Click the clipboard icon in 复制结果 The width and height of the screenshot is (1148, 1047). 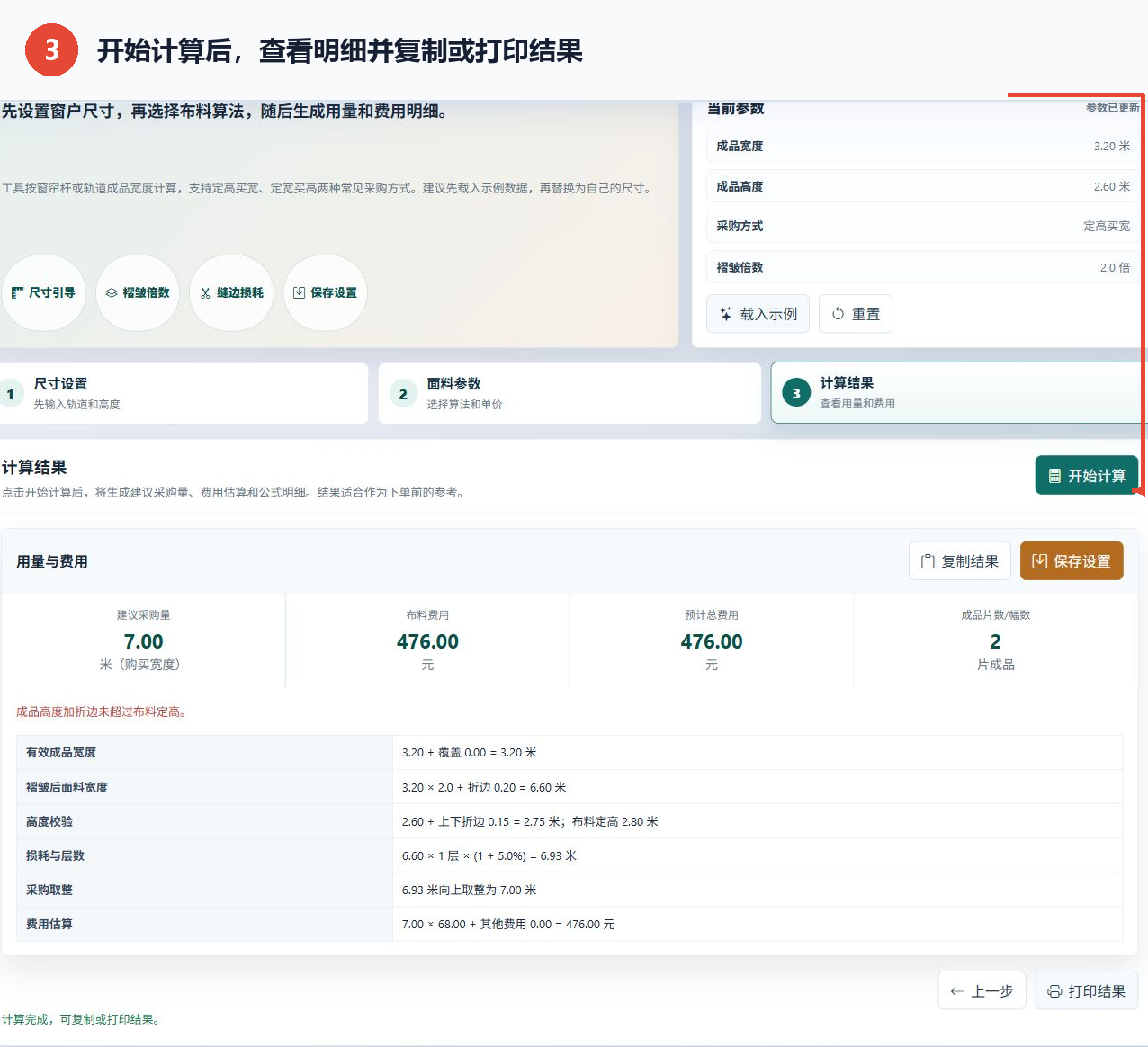pos(928,561)
